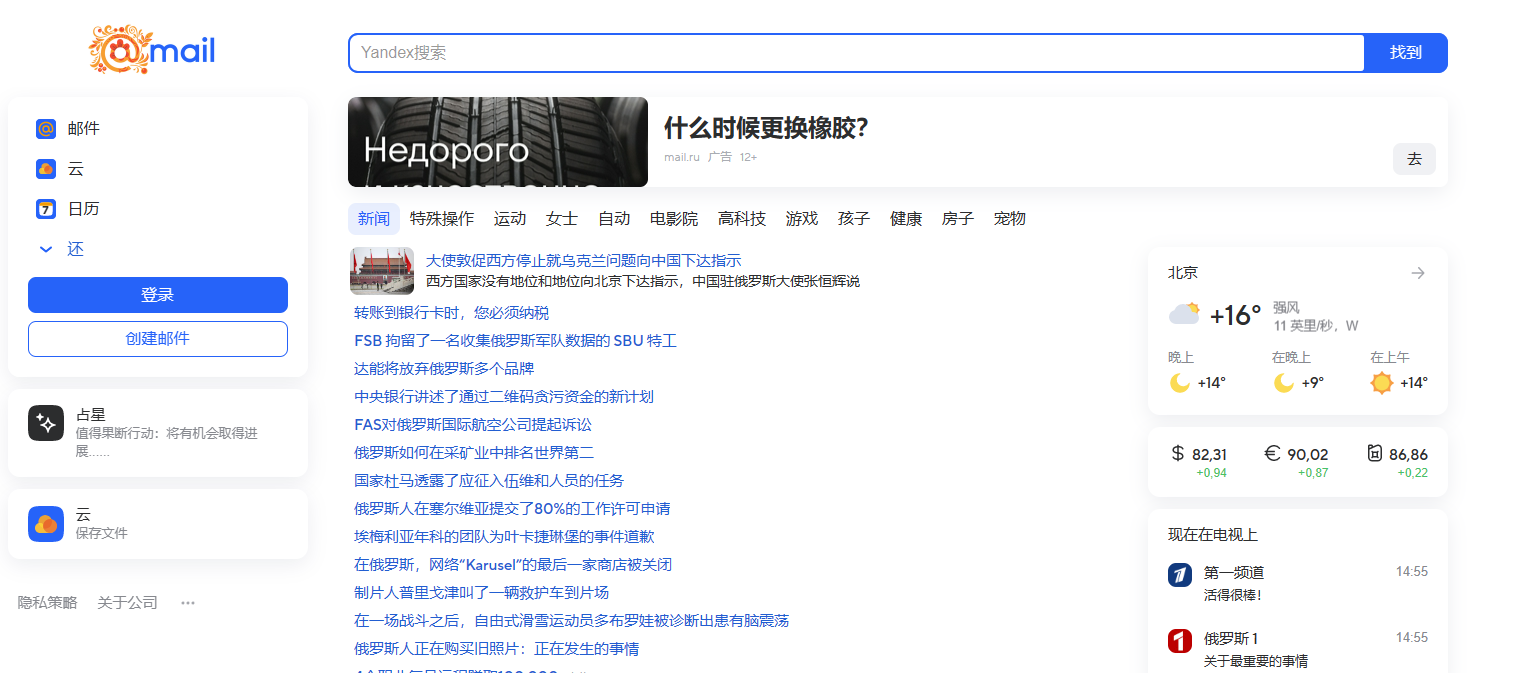Open the 云 cloud icon in sidebar menu
1520x673 pixels.
(x=45, y=169)
